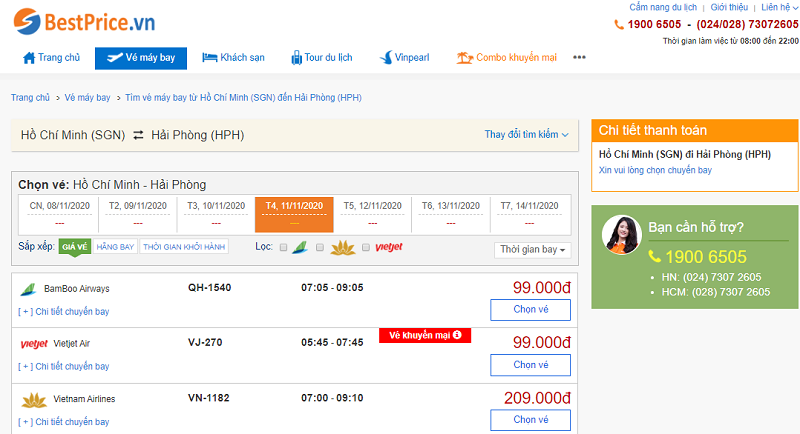Go to Khách sạn menu item
This screenshot has width=800, height=434.
(x=233, y=58)
